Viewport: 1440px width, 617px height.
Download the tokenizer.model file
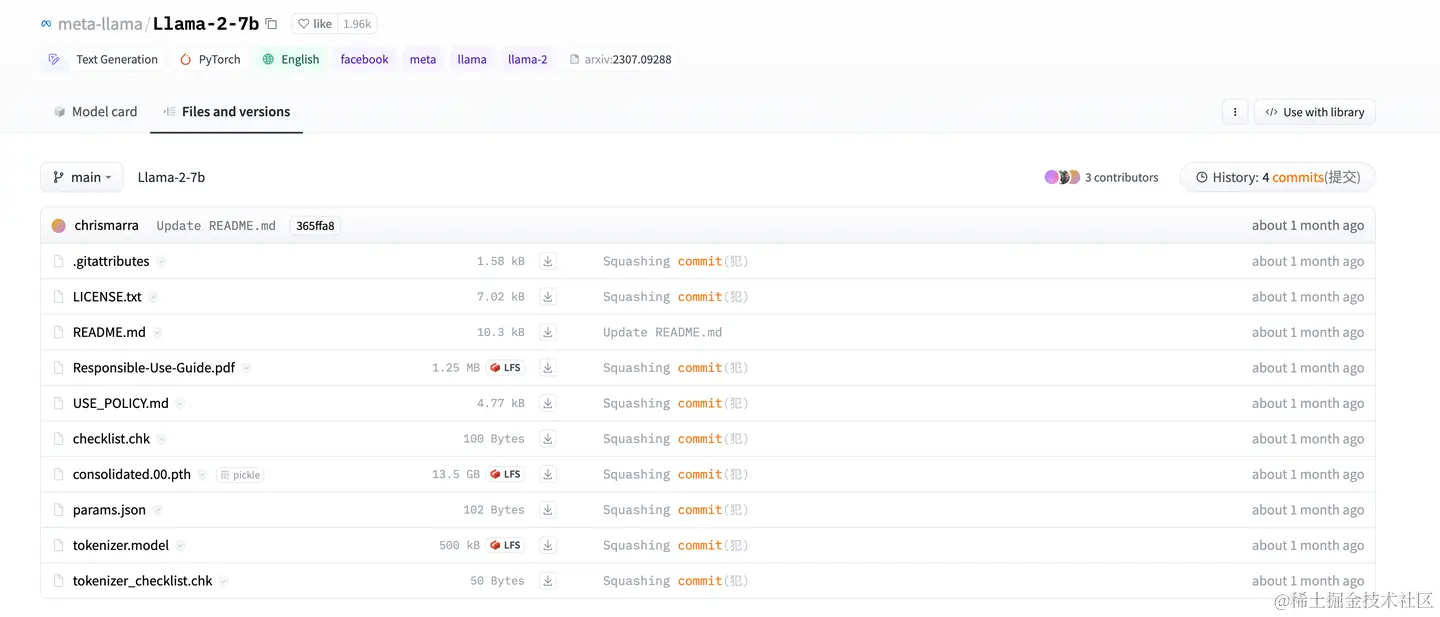(547, 545)
